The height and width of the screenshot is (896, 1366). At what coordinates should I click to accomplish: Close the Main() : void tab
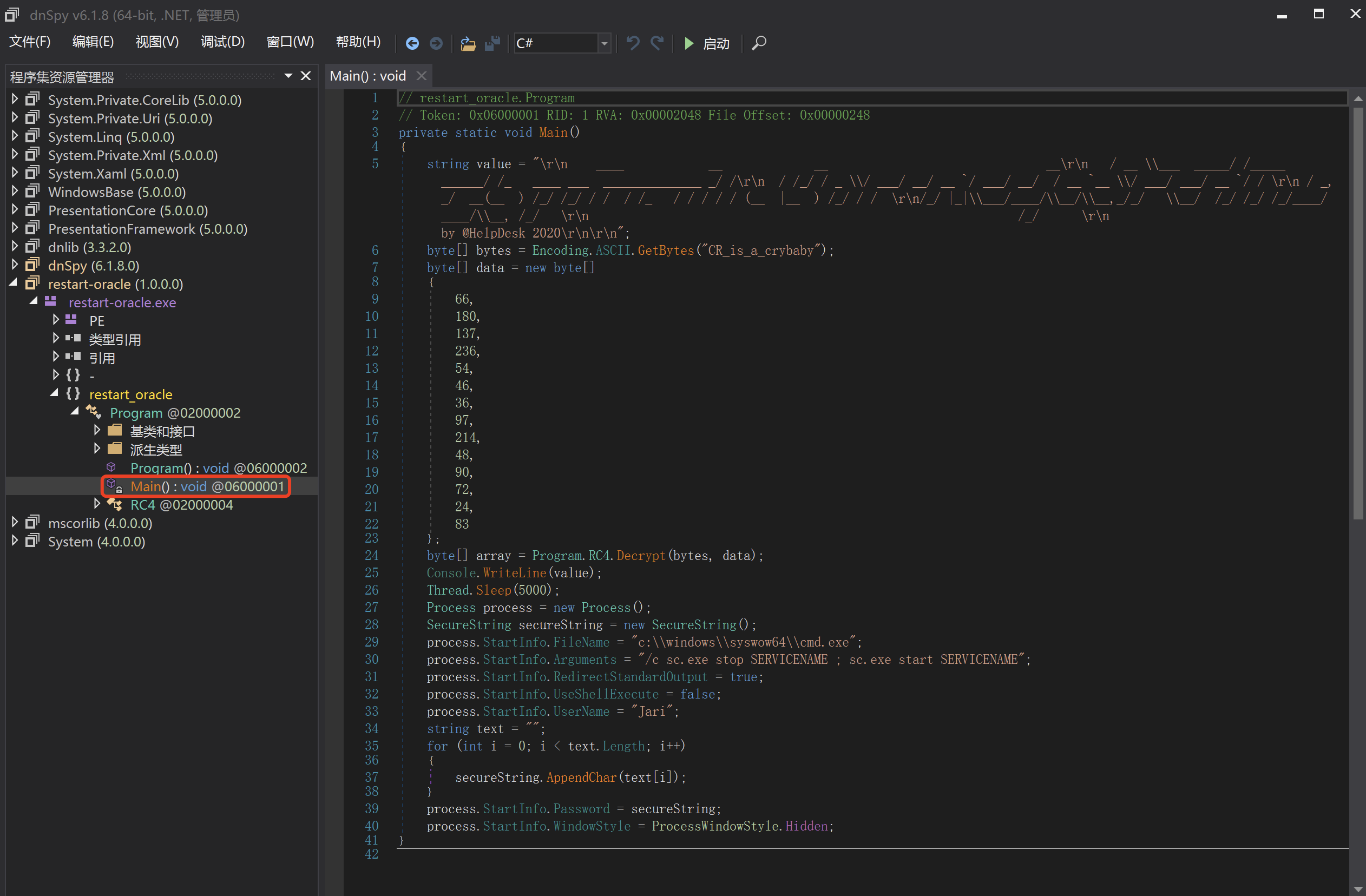(422, 76)
